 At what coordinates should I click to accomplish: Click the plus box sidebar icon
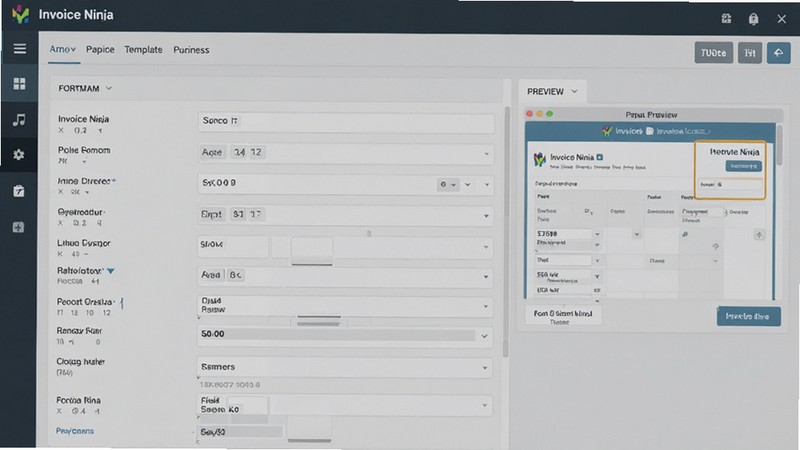coord(18,227)
